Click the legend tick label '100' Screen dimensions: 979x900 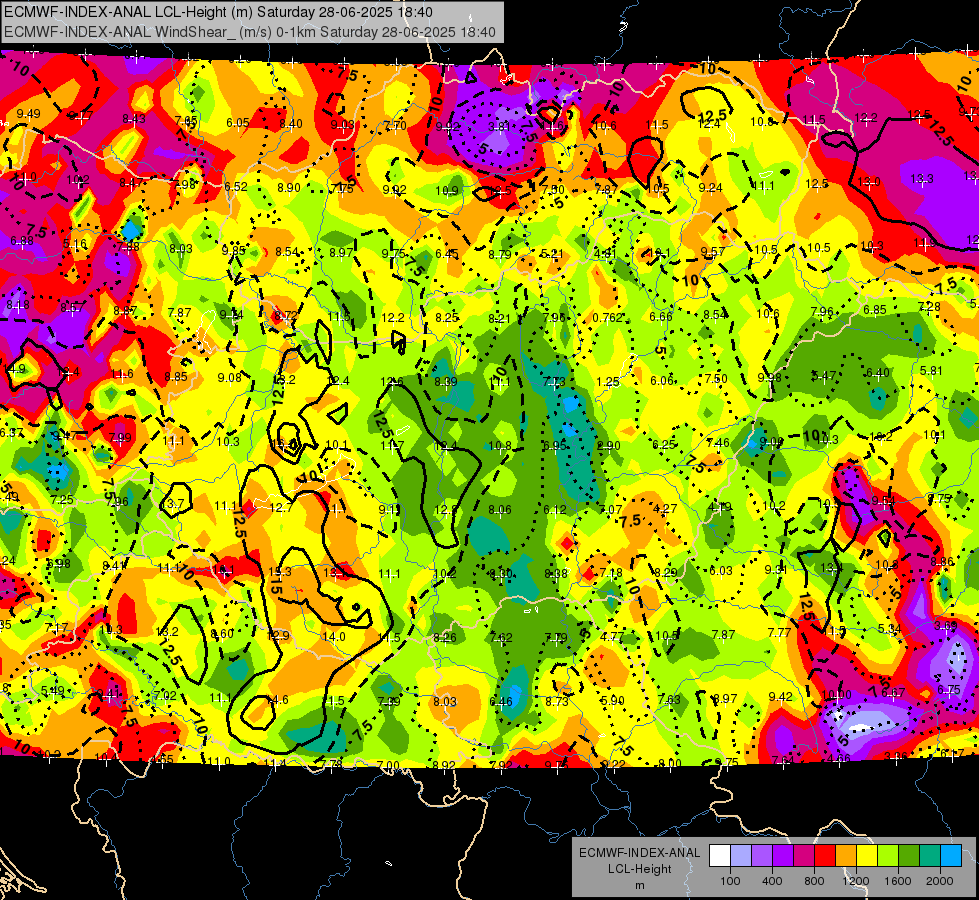coord(730,881)
